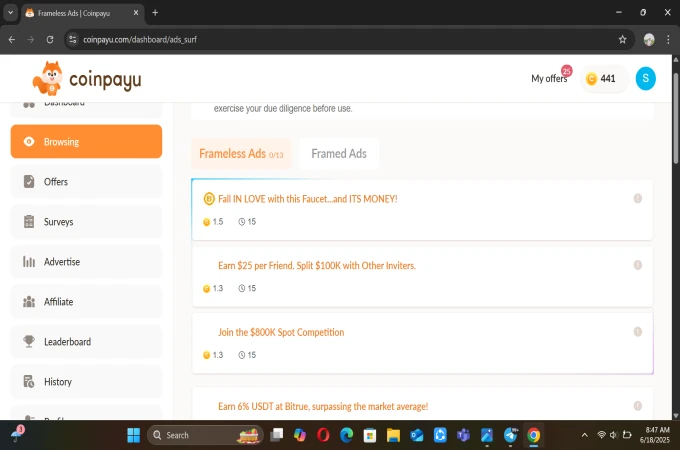Click info icon on the Bitrue ad

point(638,406)
